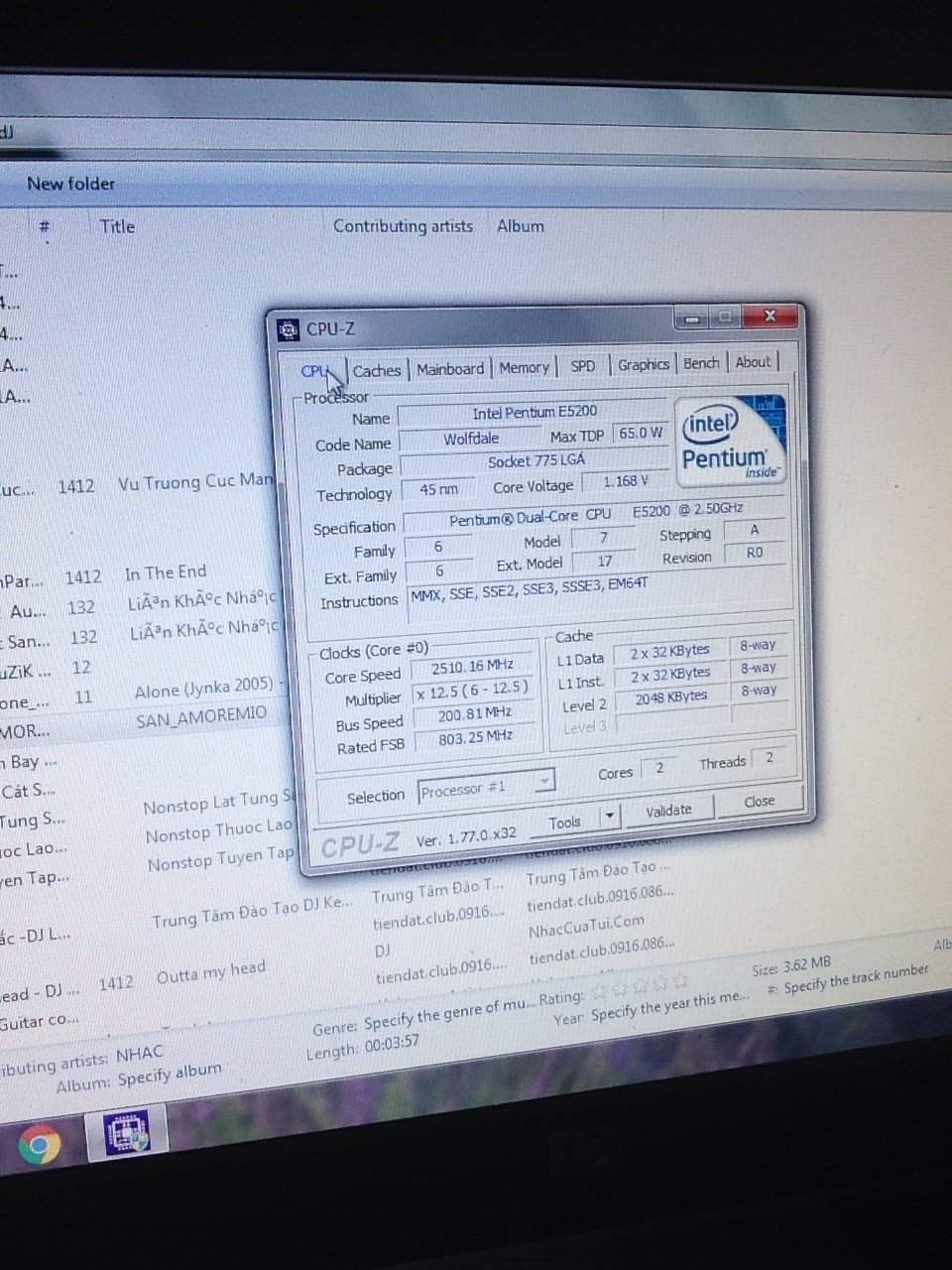The height and width of the screenshot is (1270, 952).
Task: Click the CPU-Z icon in the title bar
Action: pos(288,329)
